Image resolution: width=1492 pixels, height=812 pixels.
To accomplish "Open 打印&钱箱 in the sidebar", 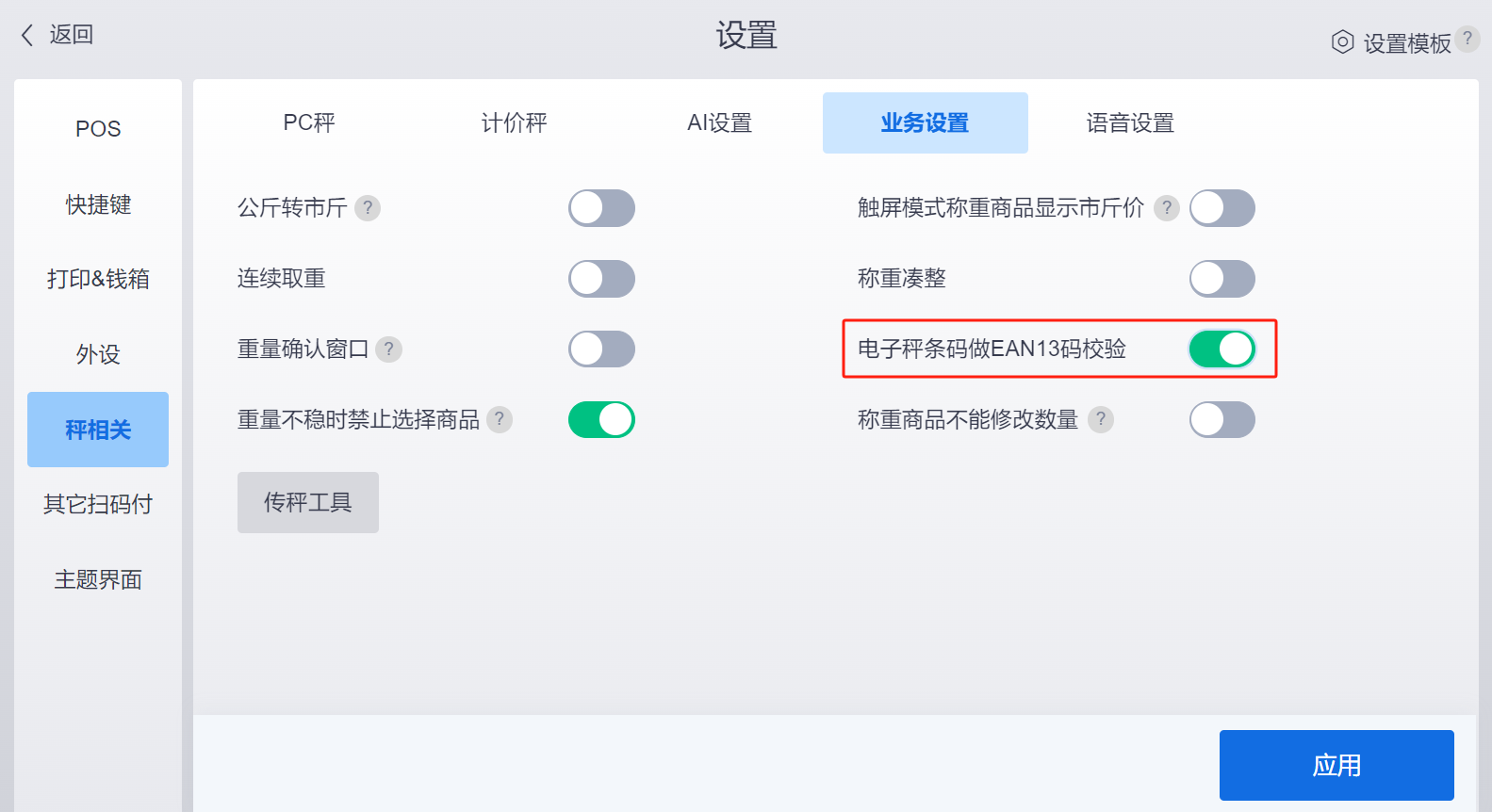I will [98, 279].
